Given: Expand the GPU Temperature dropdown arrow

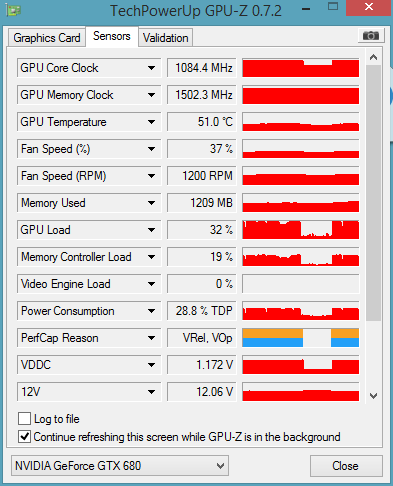Looking at the screenshot, I should pyautogui.click(x=151, y=122).
